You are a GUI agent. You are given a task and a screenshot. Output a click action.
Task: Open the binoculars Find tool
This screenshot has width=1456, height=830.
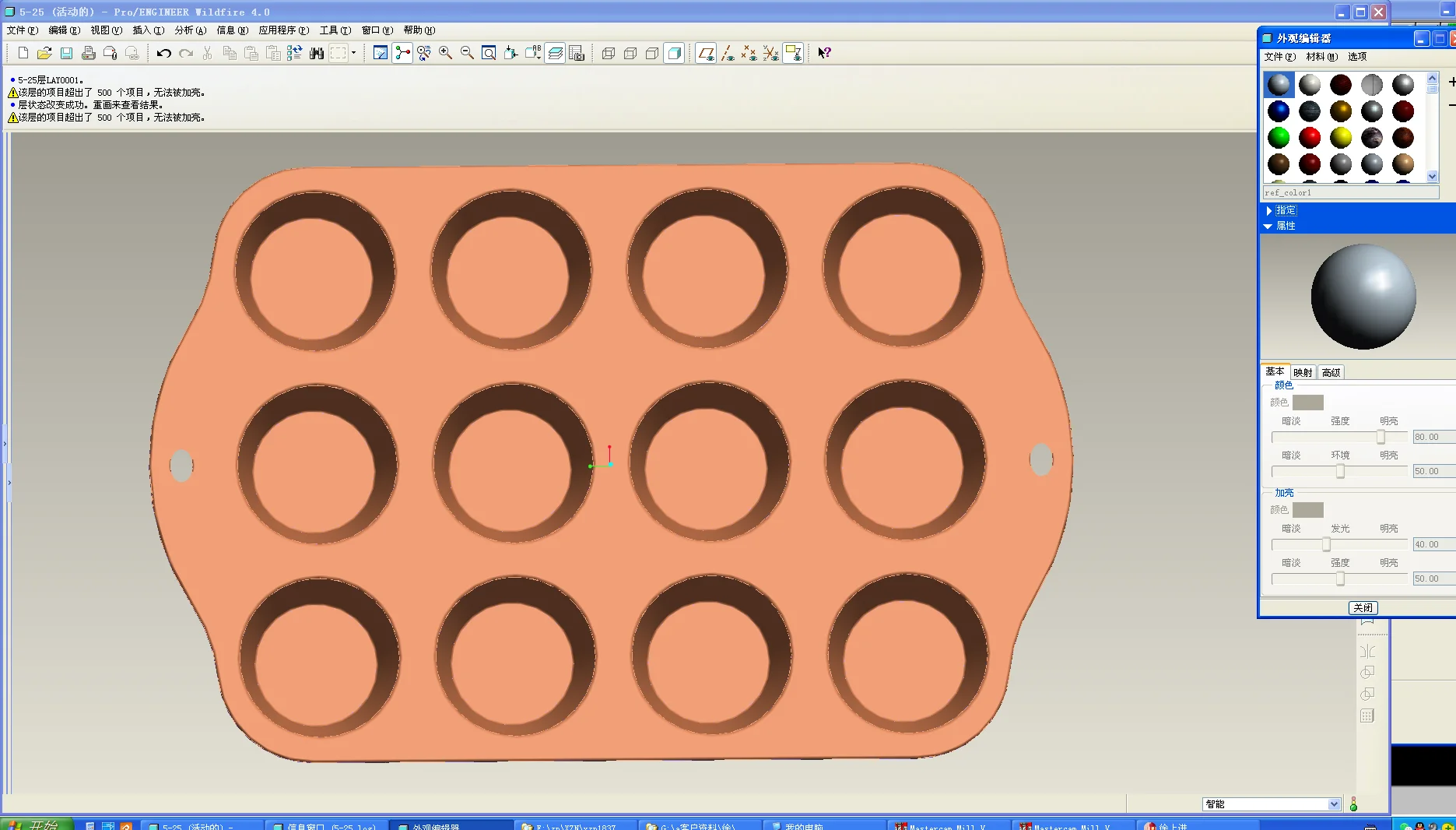pos(316,53)
